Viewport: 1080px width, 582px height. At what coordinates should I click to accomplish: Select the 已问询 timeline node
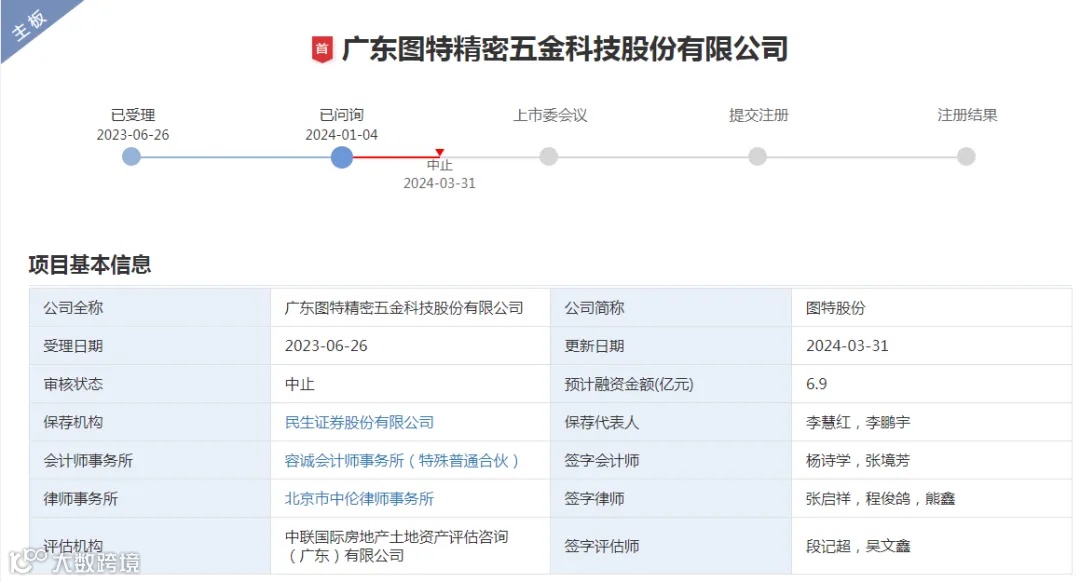(x=342, y=157)
